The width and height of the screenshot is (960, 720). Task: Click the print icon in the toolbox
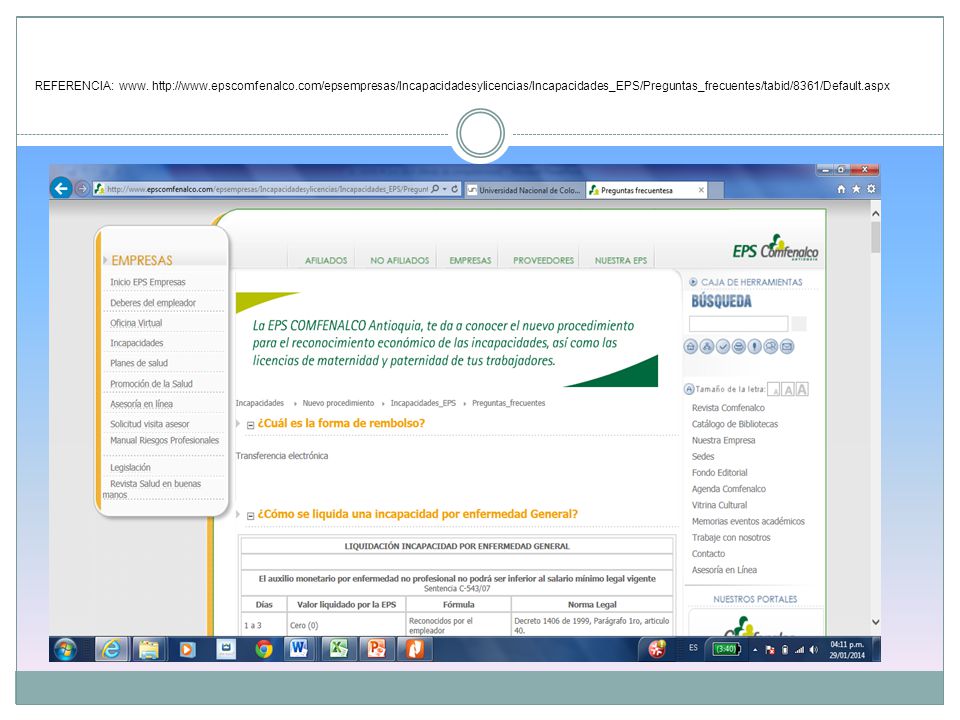coord(739,347)
